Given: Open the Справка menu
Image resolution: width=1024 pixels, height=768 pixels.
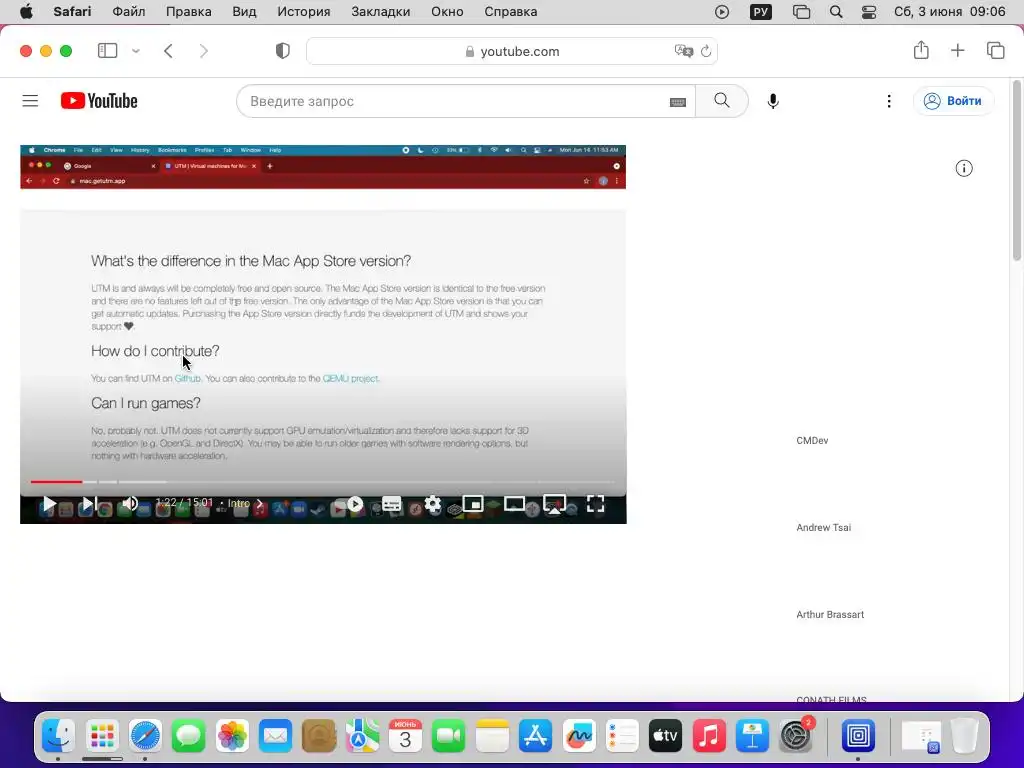Looking at the screenshot, I should coord(511,12).
